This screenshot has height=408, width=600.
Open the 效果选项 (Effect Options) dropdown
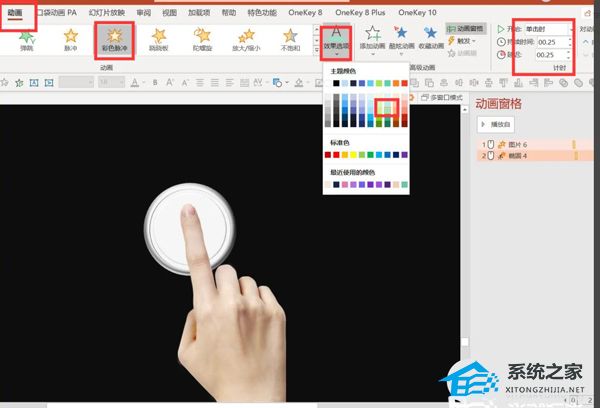click(336, 42)
